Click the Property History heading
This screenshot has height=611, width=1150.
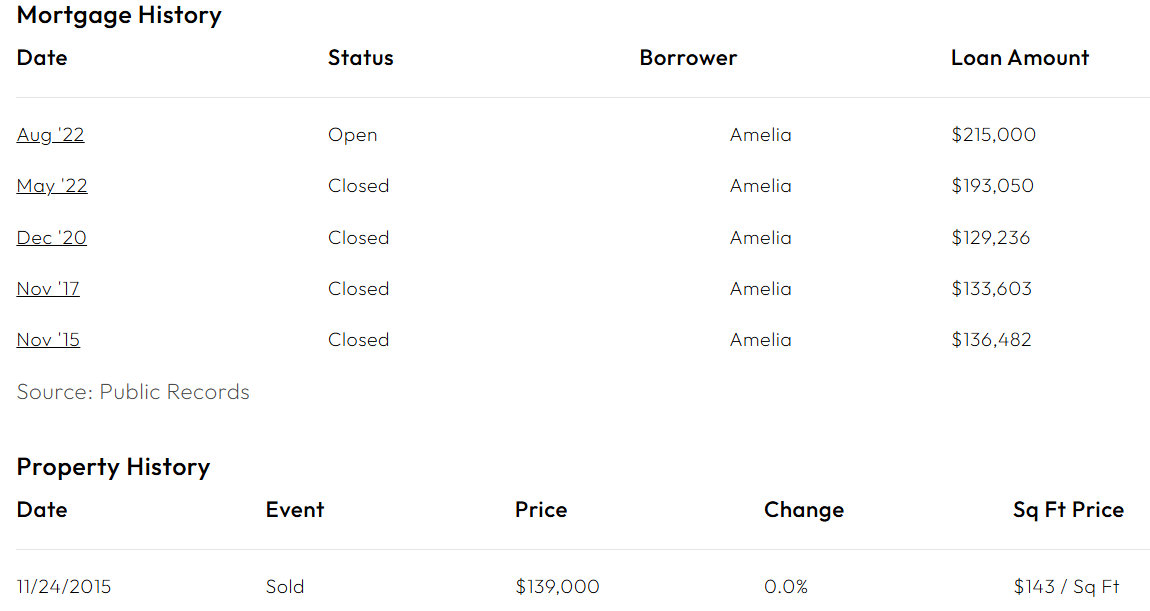pos(113,467)
